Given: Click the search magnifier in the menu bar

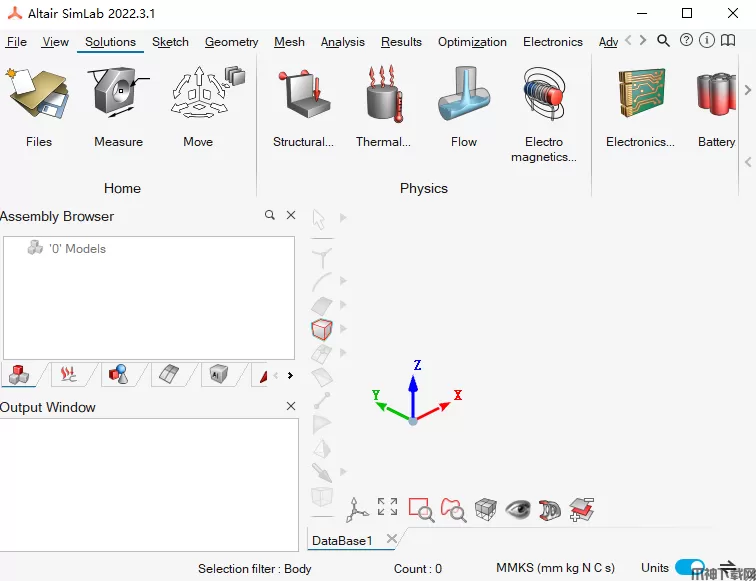Looking at the screenshot, I should tap(663, 41).
